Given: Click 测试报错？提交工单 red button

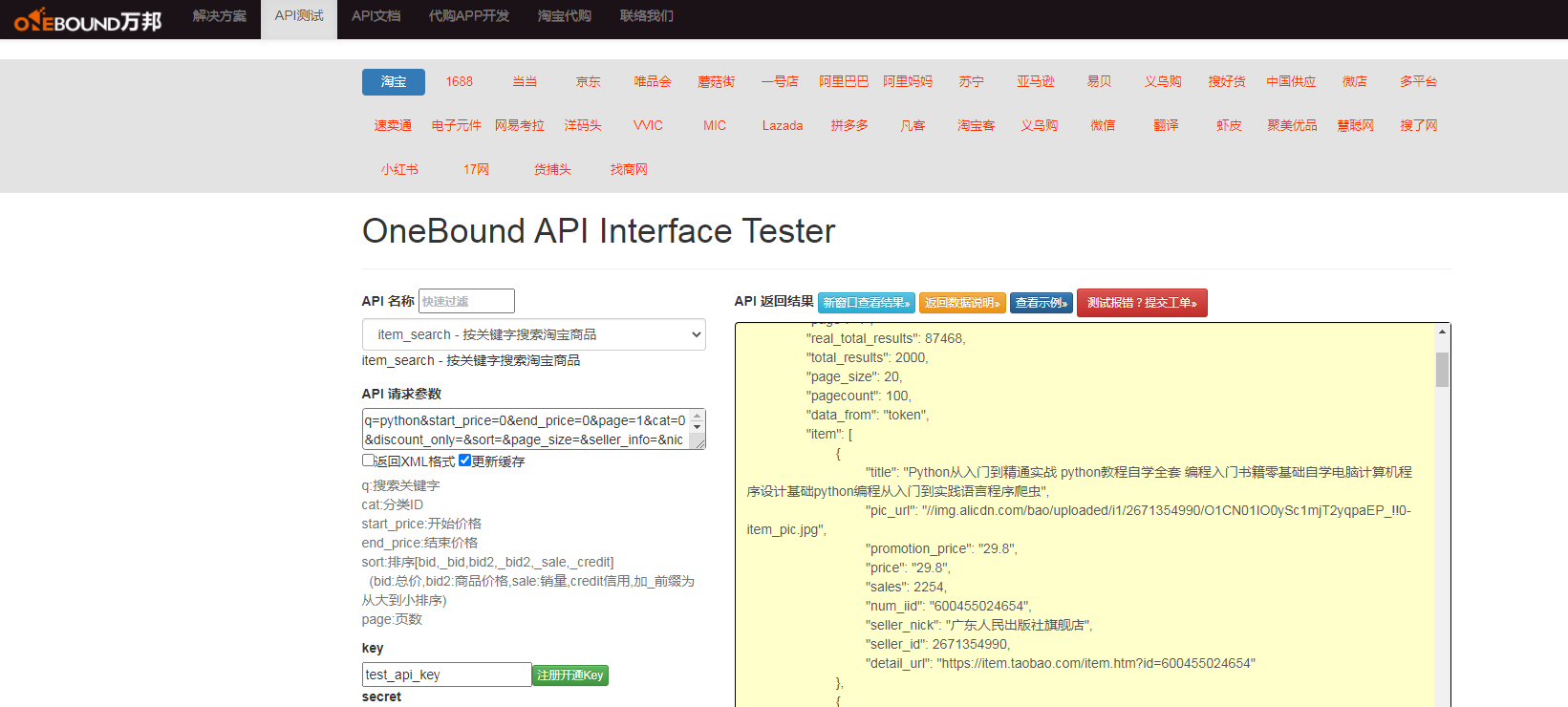Looking at the screenshot, I should point(1142,303).
